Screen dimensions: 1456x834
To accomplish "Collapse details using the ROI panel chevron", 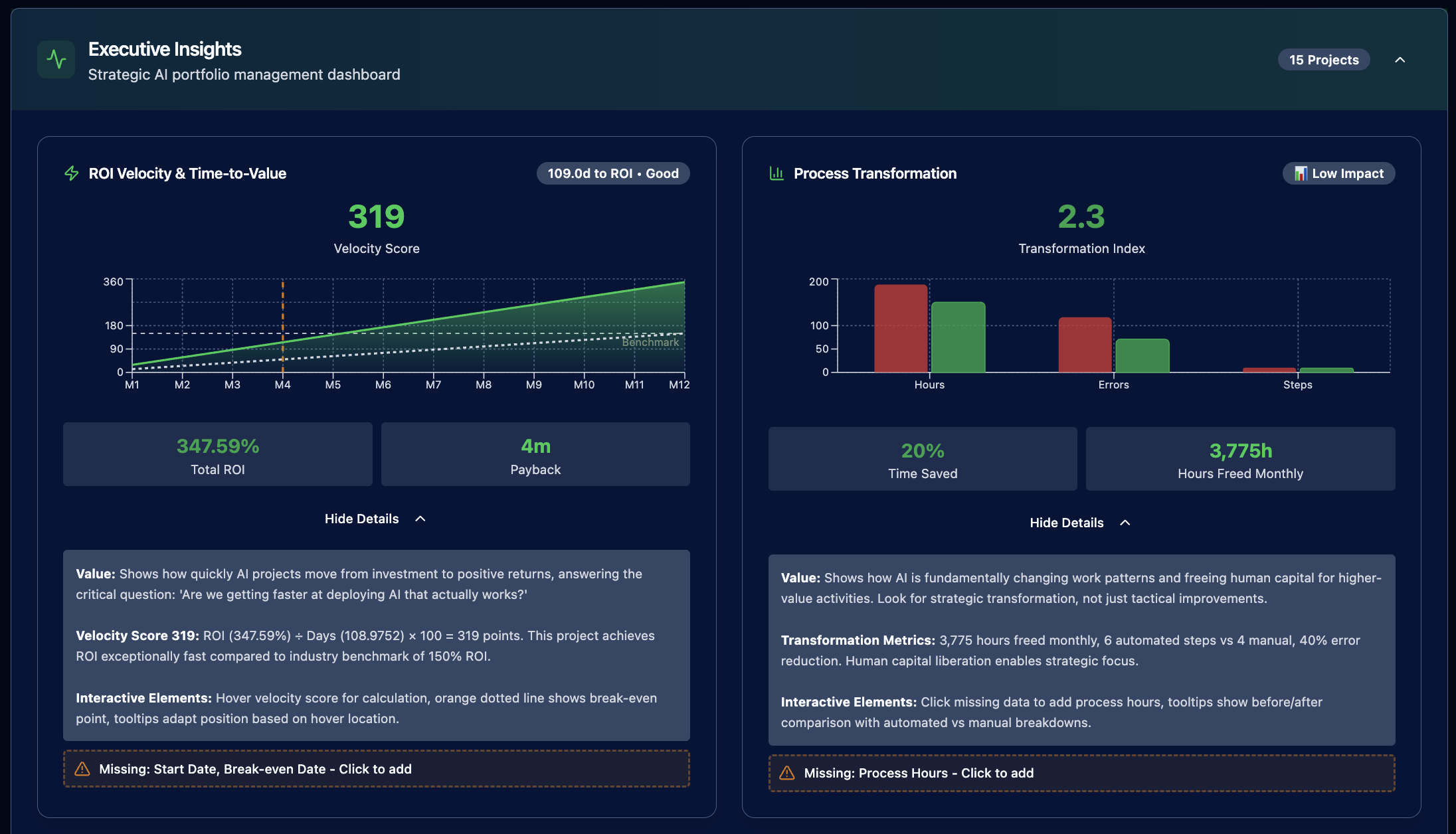I will pos(420,518).
